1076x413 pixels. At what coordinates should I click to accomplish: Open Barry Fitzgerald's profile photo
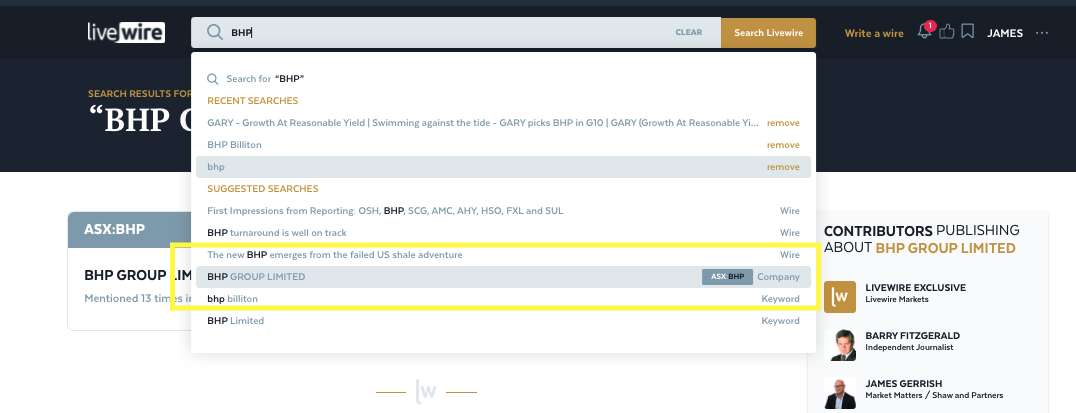coord(840,344)
